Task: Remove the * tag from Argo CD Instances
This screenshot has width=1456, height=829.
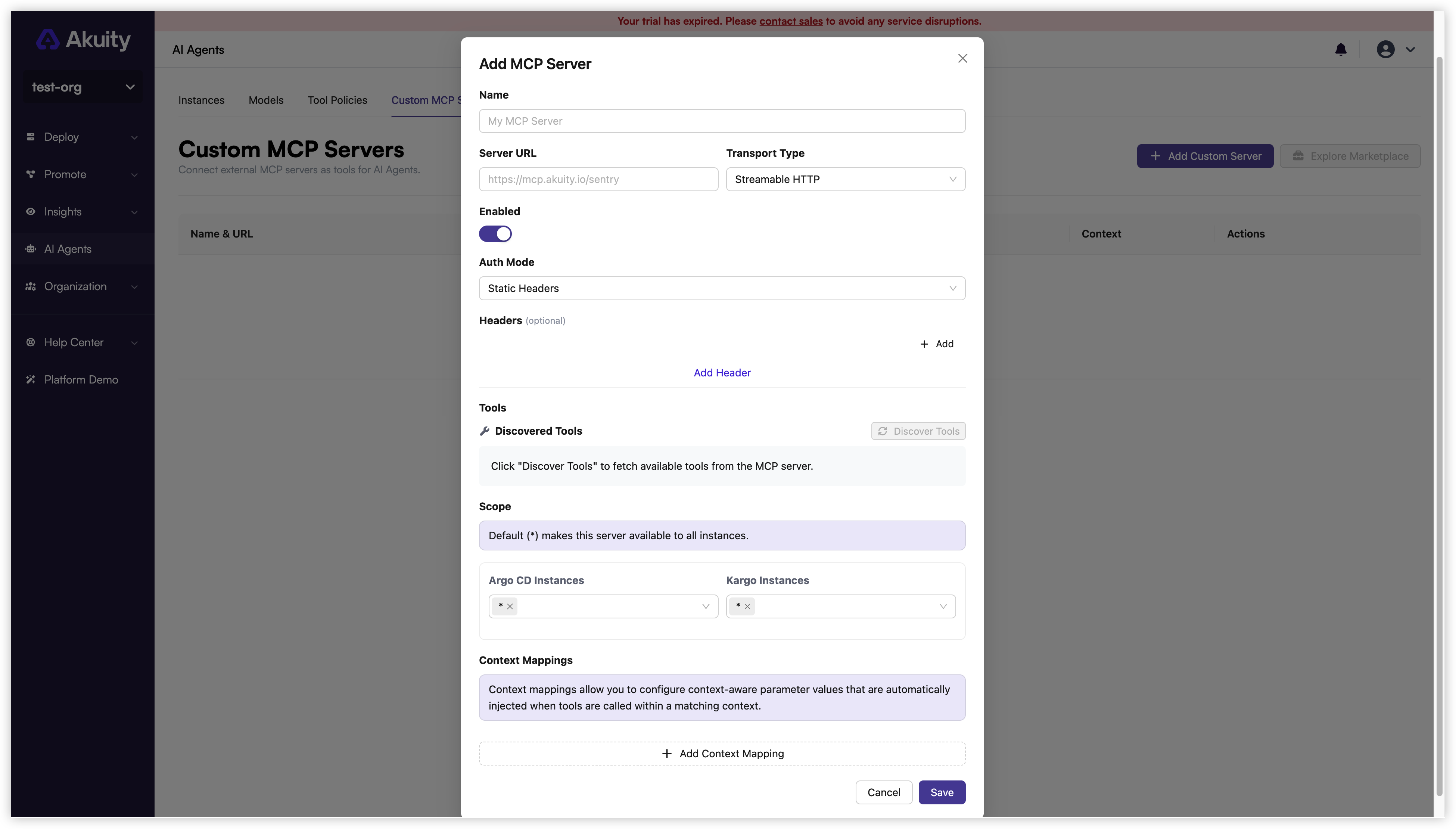Action: pyautogui.click(x=510, y=606)
